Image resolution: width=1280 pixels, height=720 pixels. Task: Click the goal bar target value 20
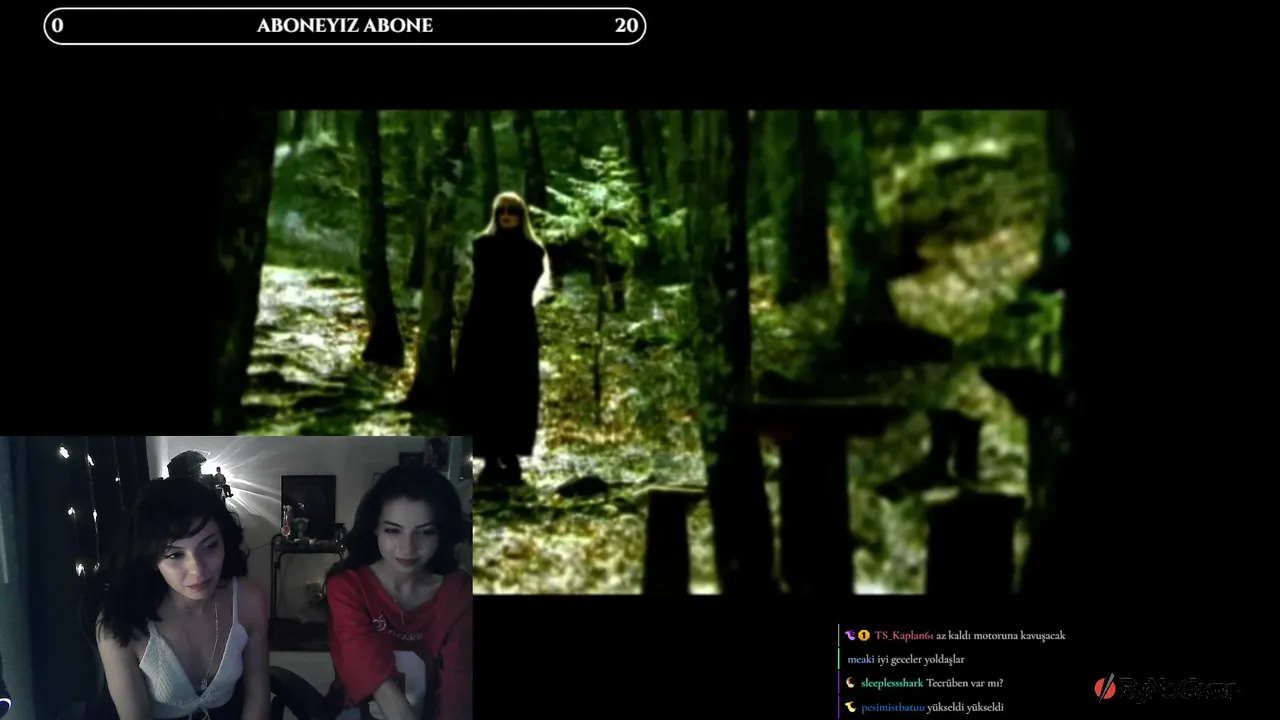pyautogui.click(x=626, y=26)
